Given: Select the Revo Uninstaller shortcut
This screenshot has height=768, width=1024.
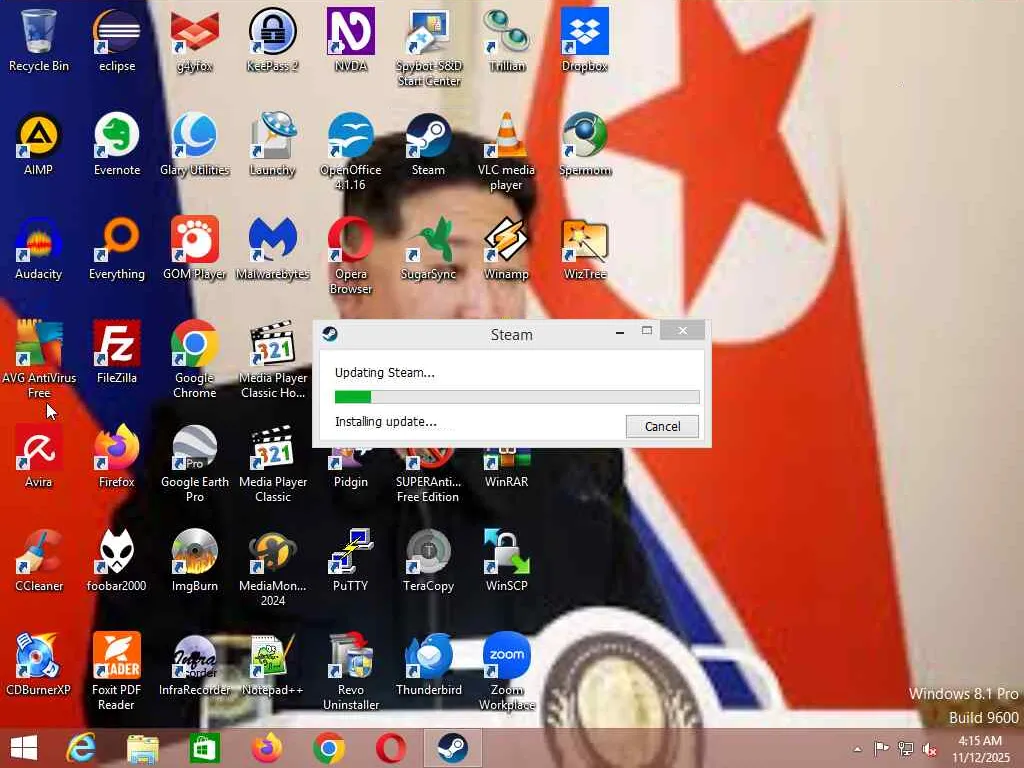Looking at the screenshot, I should [351, 671].
